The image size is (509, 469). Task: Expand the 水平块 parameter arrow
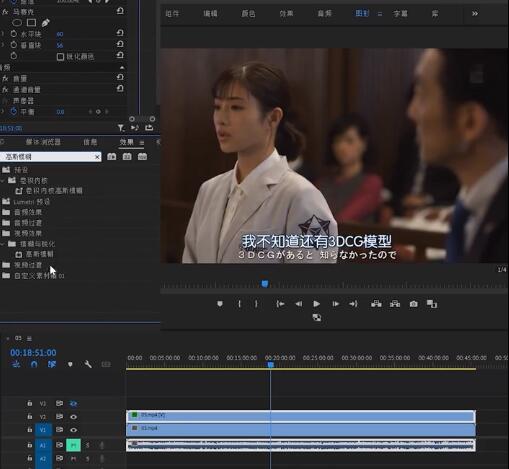click(x=3, y=34)
